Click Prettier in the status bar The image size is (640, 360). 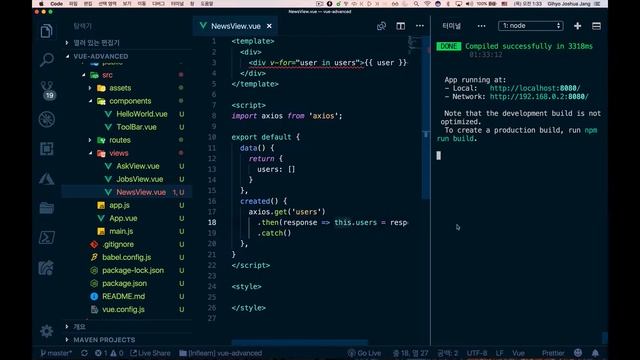[x=553, y=353]
